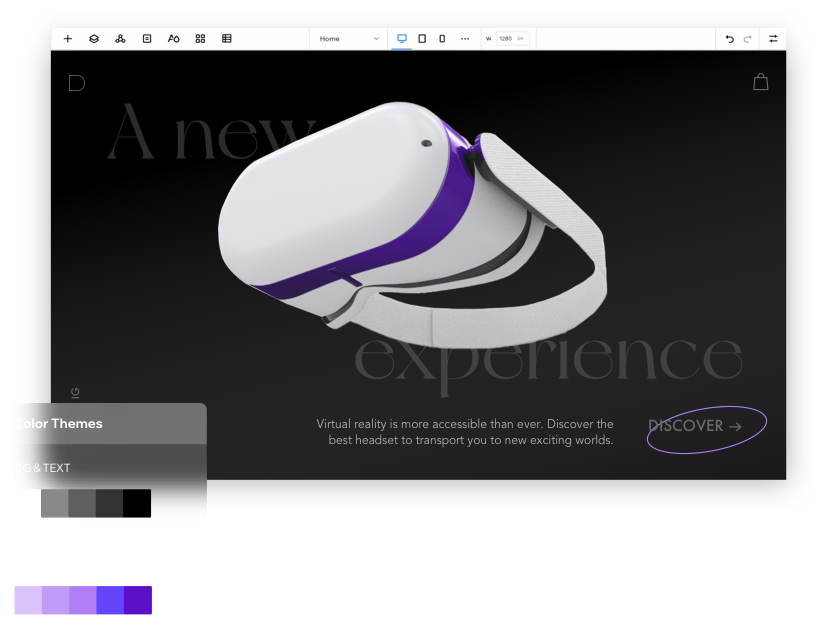Undo the last action

coord(730,39)
